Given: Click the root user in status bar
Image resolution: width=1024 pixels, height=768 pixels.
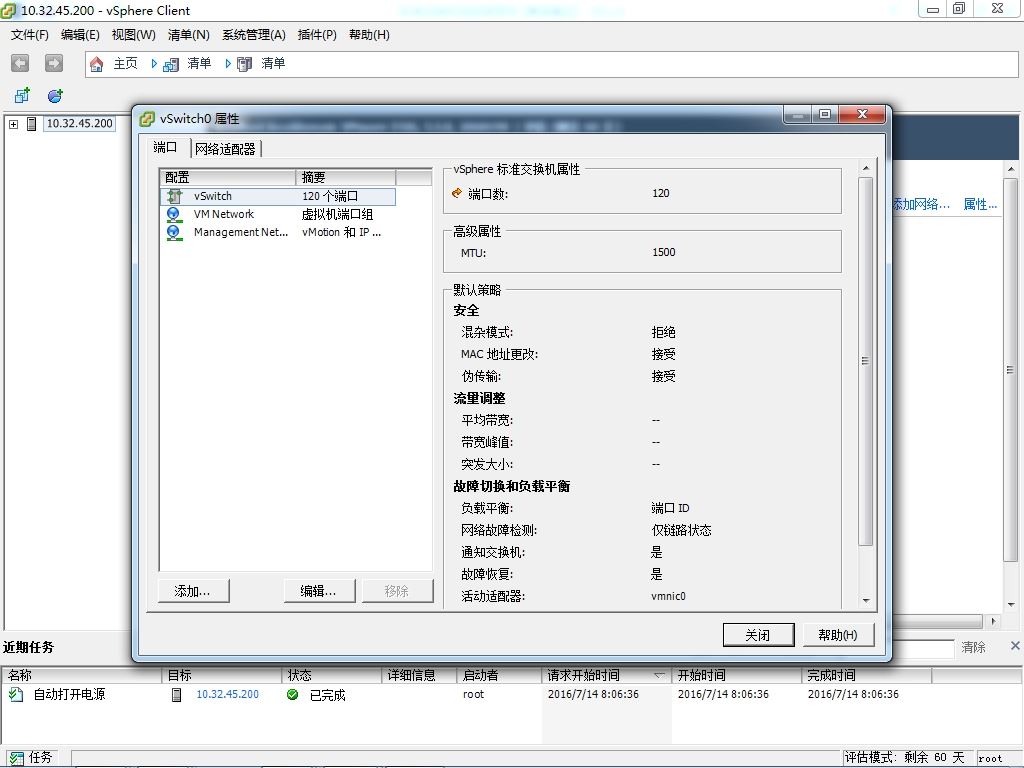Looking at the screenshot, I should coord(990,758).
